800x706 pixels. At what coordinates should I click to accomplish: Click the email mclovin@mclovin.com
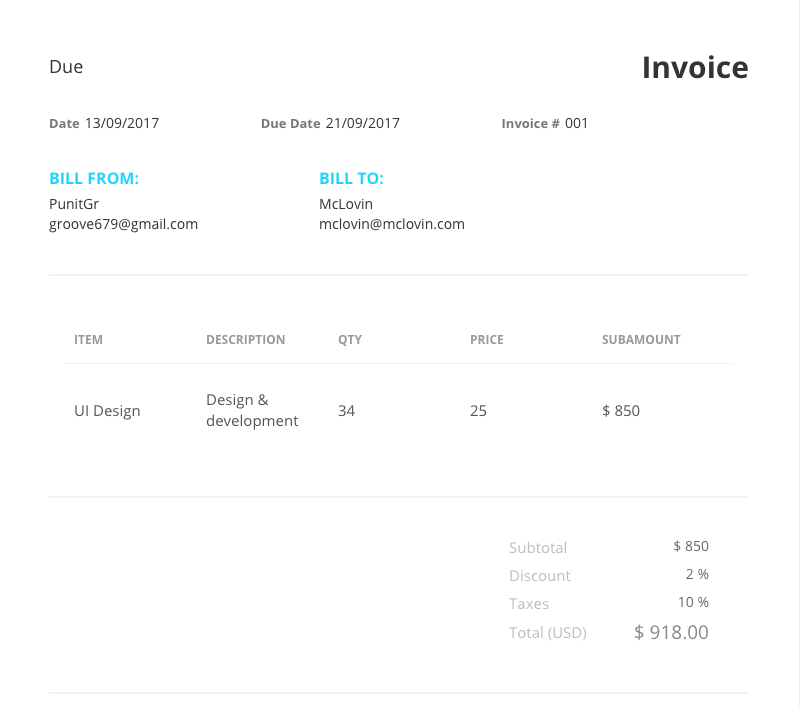392,224
